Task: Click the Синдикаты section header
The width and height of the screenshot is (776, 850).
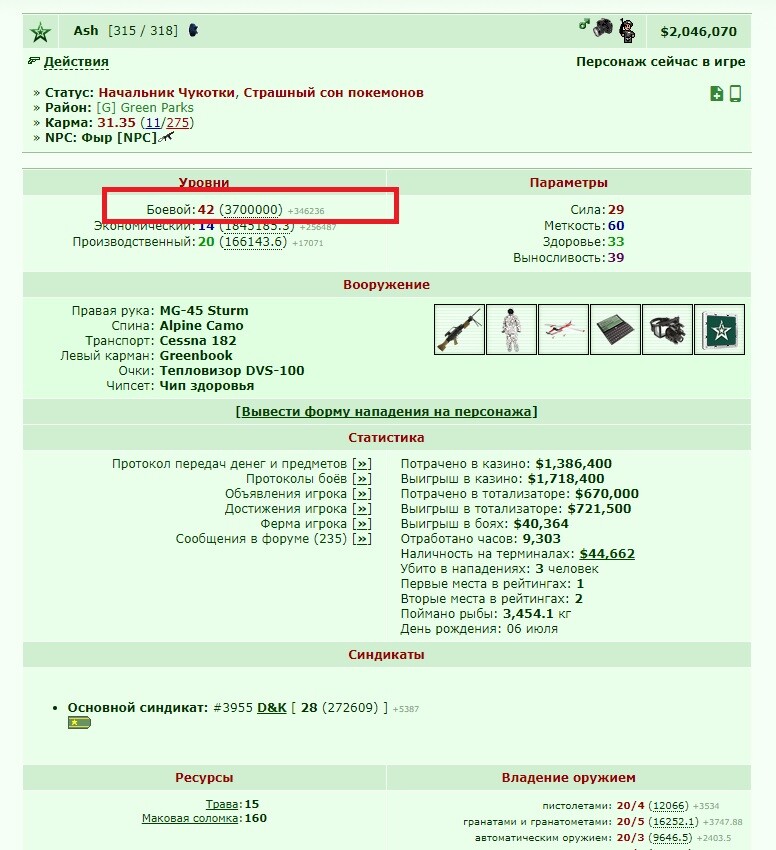Action: [x=386, y=655]
